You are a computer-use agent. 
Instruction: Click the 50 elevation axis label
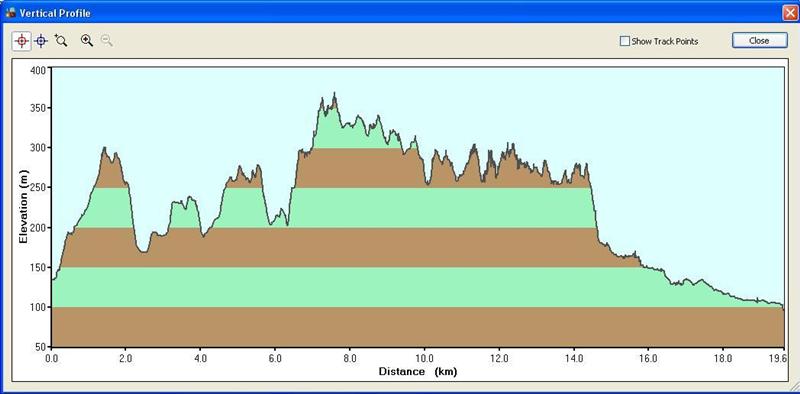click(41, 347)
